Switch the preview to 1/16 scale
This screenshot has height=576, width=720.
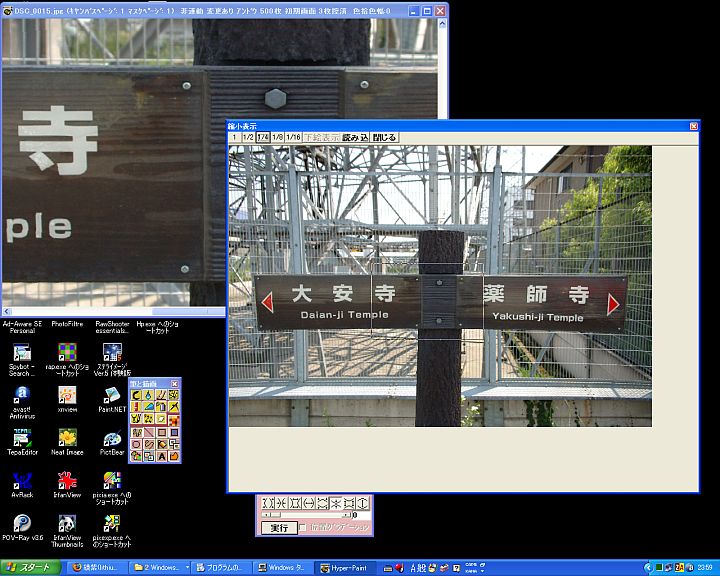[x=293, y=137]
